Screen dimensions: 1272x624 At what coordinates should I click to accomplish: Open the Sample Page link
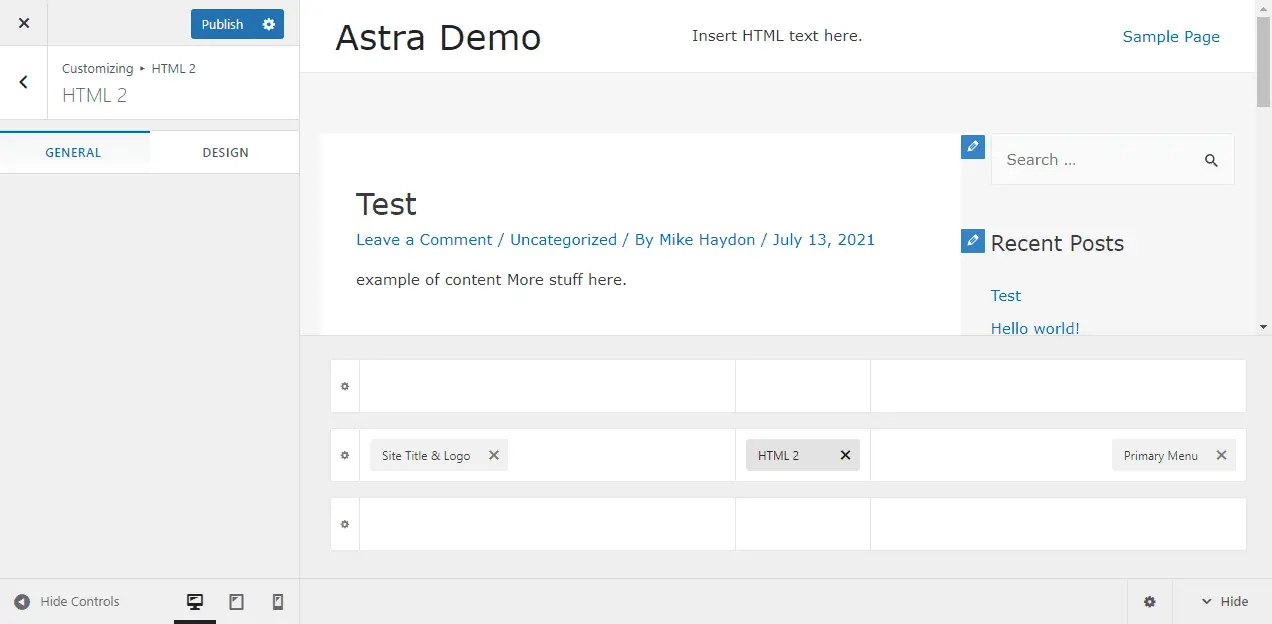pyautogui.click(x=1171, y=36)
